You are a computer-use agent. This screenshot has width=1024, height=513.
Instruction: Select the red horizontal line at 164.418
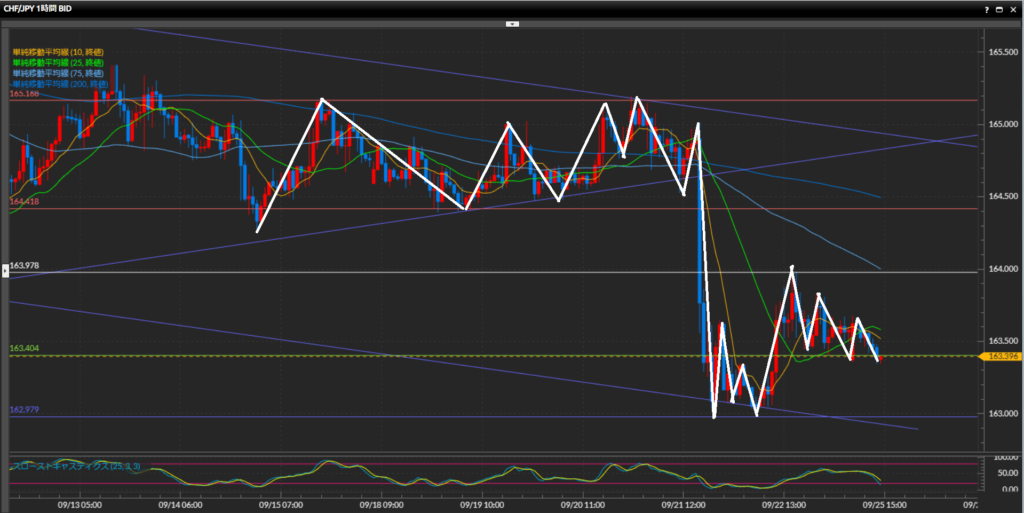(x=500, y=208)
